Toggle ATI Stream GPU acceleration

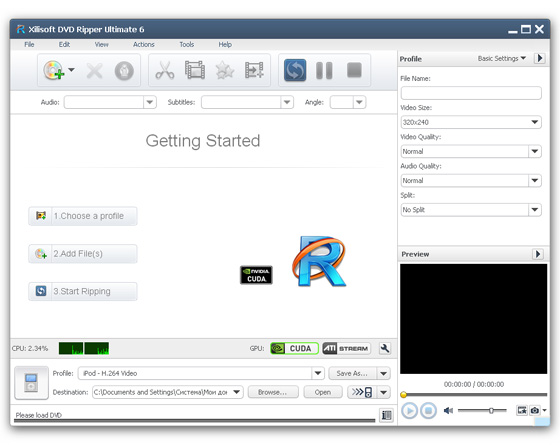pos(346,348)
